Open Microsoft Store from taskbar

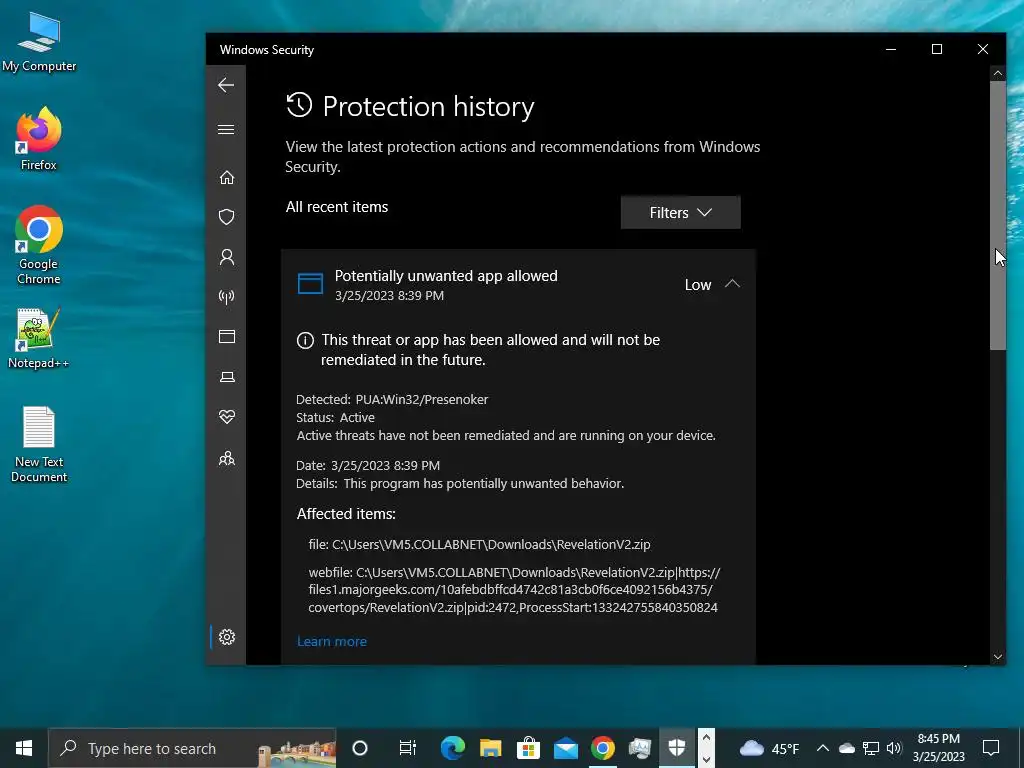tap(528, 748)
